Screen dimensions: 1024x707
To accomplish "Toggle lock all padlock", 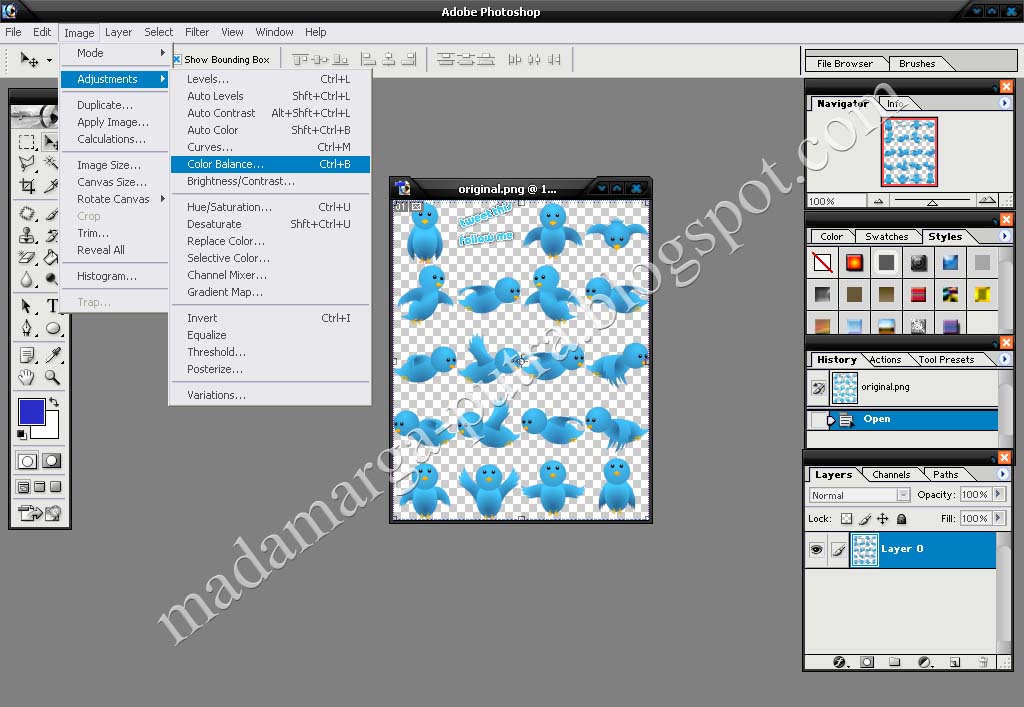I will [x=901, y=519].
